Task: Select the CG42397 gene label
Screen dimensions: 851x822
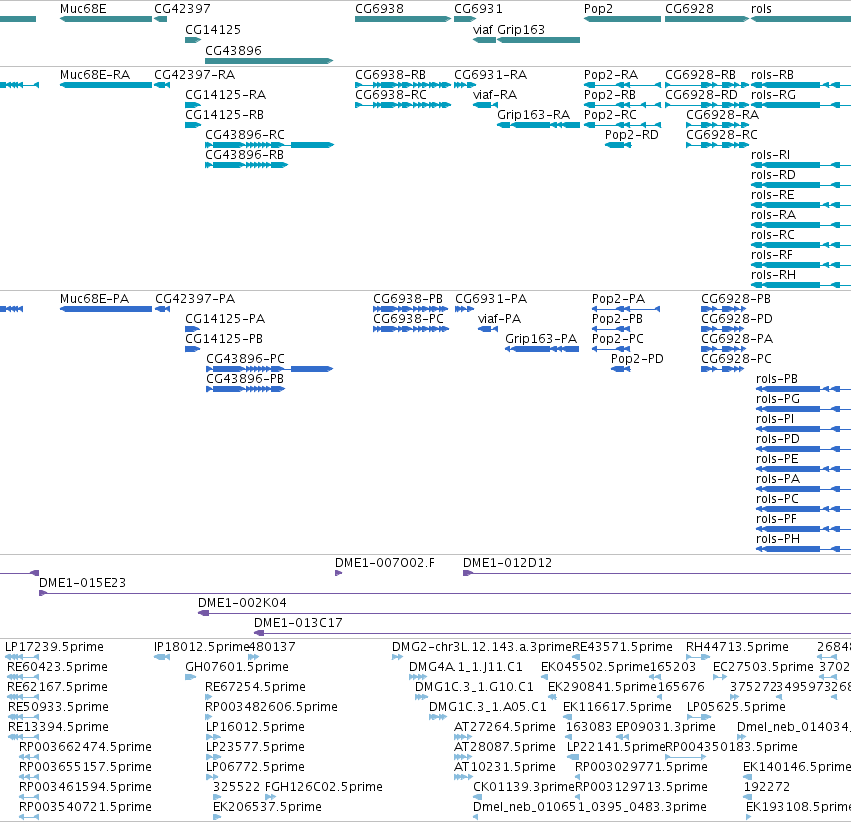Action: coord(182,9)
